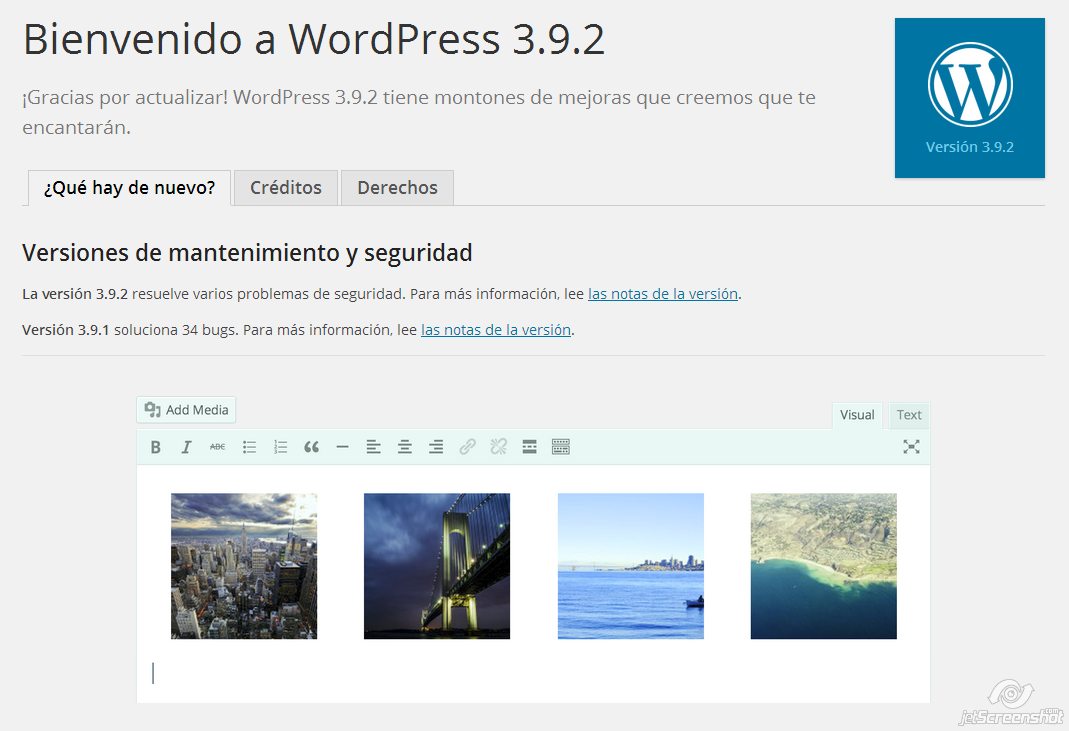The height and width of the screenshot is (731, 1069).
Task: Select the aerial coastline image
Action: click(824, 566)
